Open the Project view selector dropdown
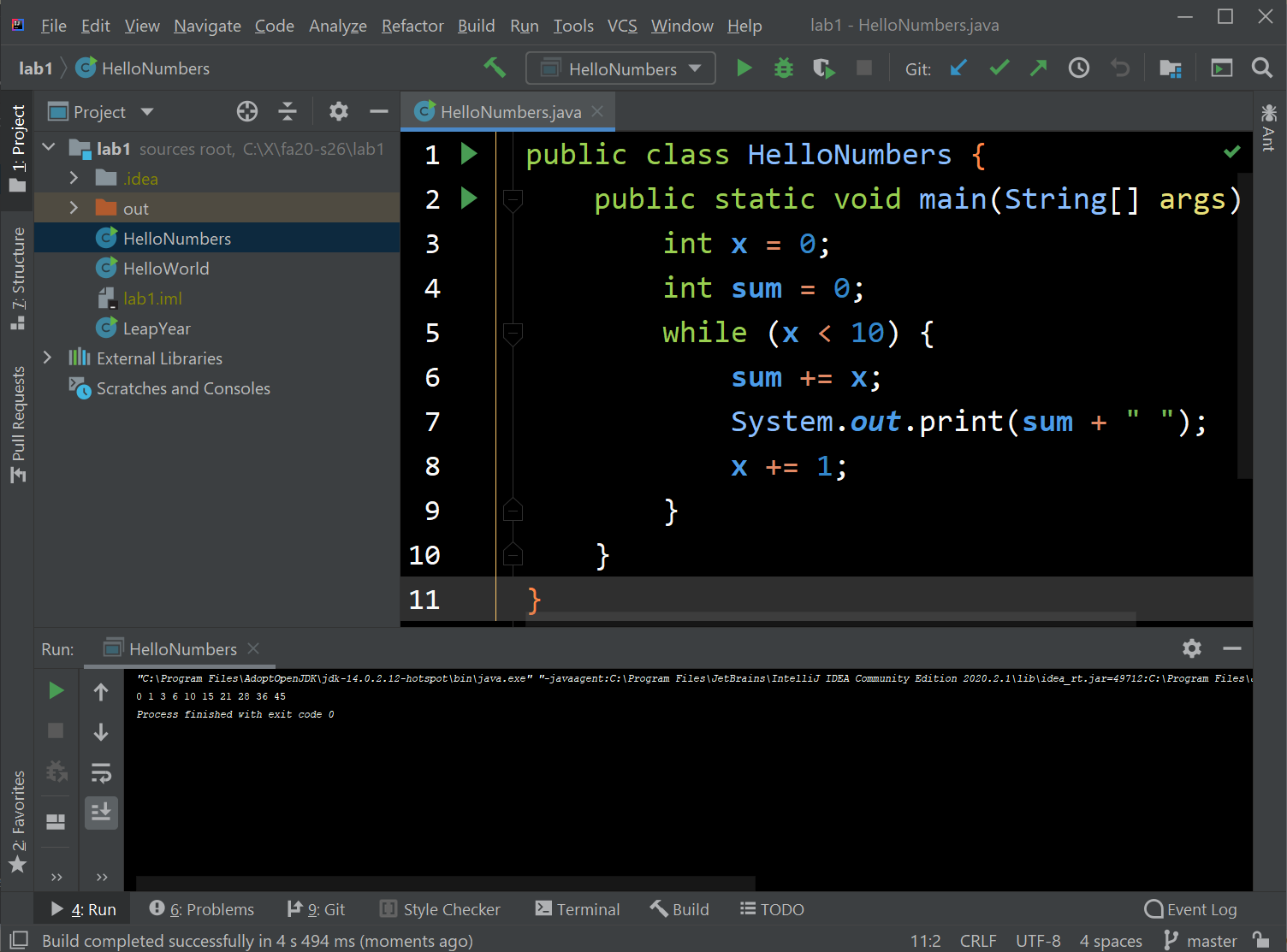Viewport: 1287px width, 952px height. pos(101,112)
